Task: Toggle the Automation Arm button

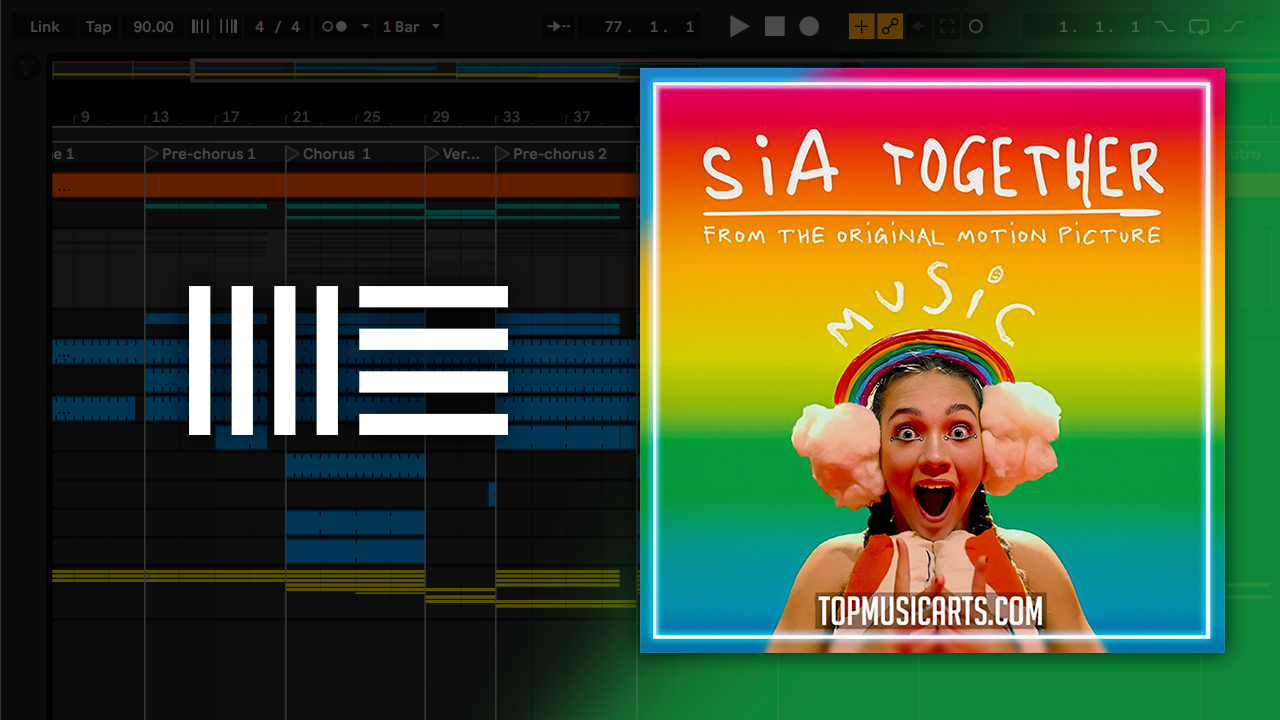Action: 889,27
